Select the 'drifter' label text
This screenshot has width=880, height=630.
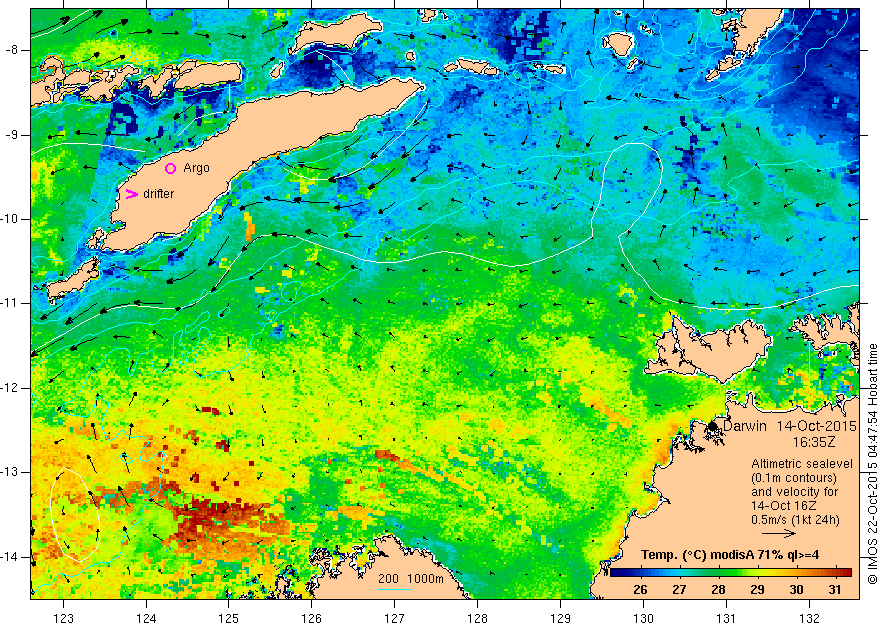(x=158, y=194)
